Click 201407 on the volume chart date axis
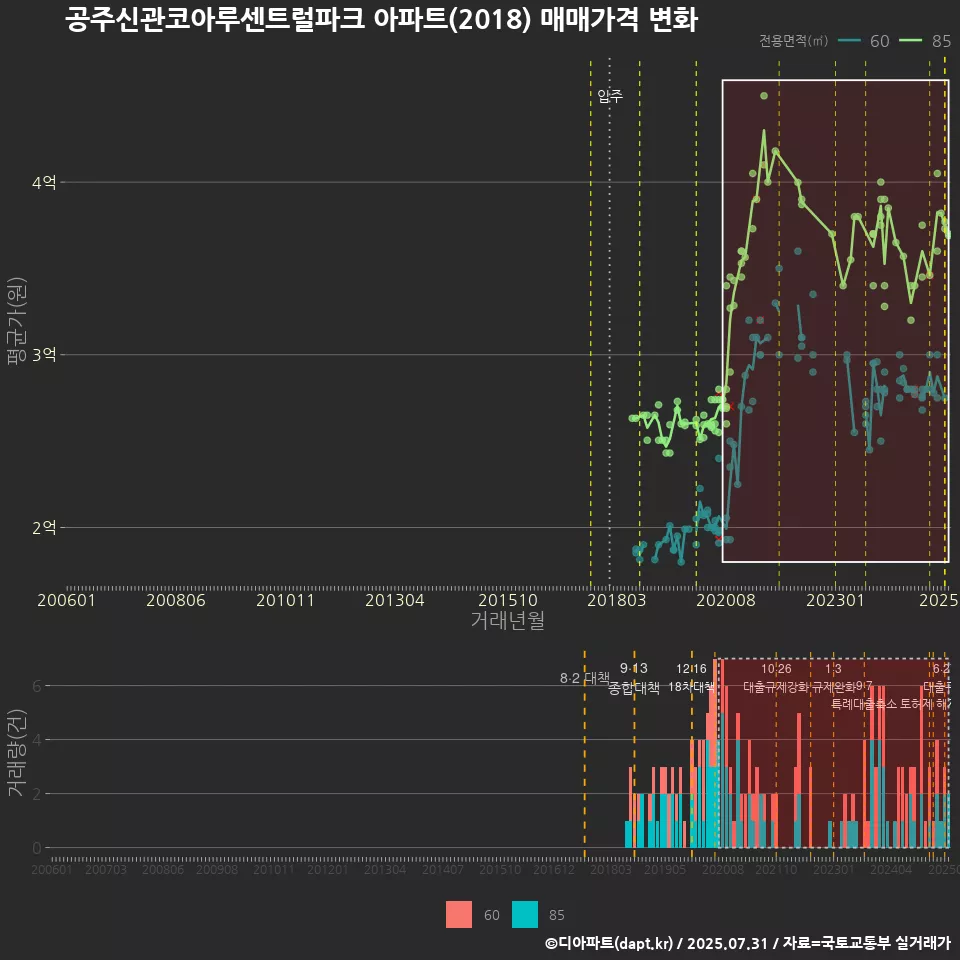960x960 pixels. pos(443,869)
